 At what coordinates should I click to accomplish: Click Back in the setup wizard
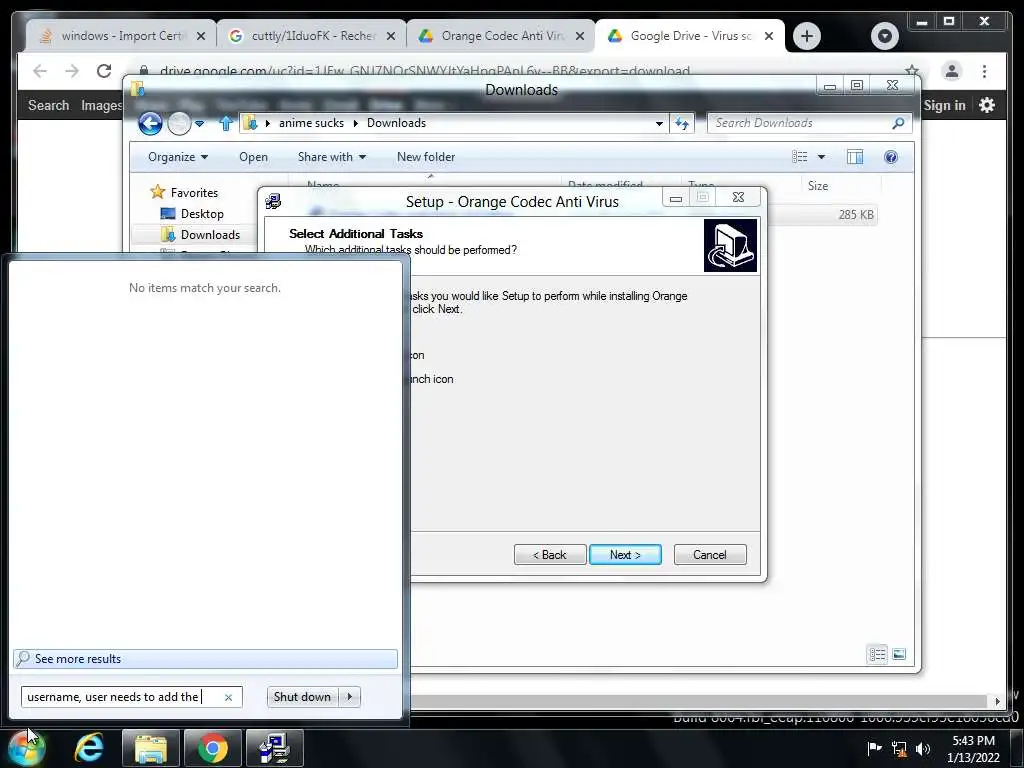(x=549, y=554)
